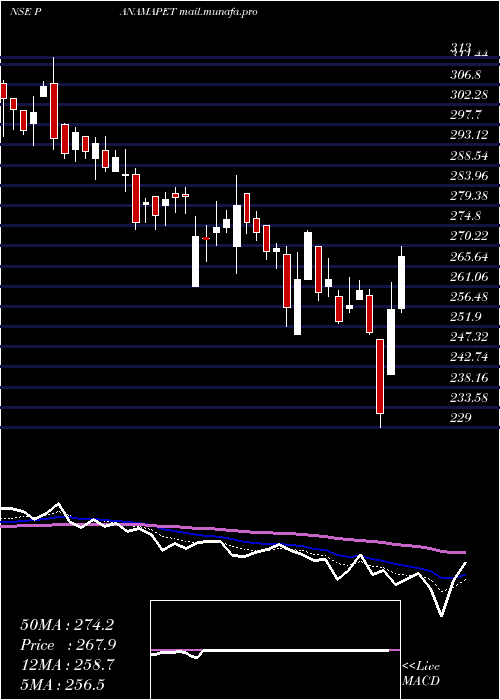Click the 265.64 price axis label

[x=468, y=257]
